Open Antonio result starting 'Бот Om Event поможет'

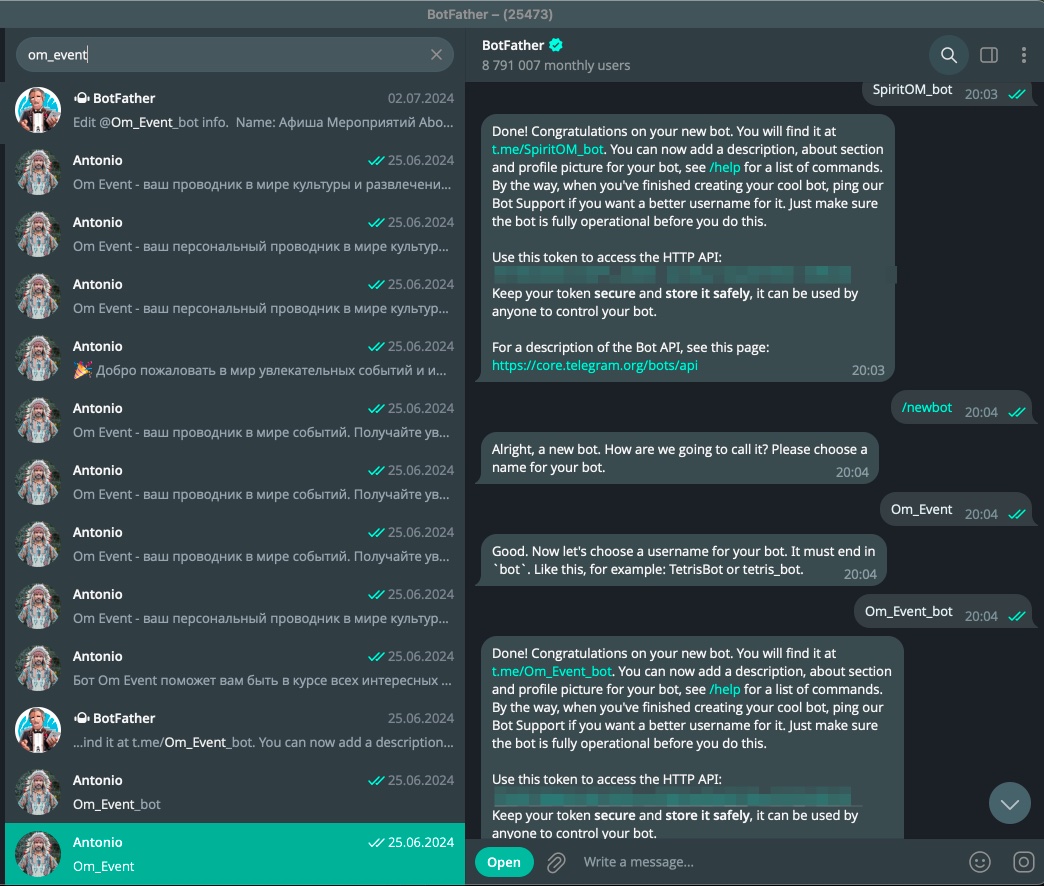[x=234, y=668]
